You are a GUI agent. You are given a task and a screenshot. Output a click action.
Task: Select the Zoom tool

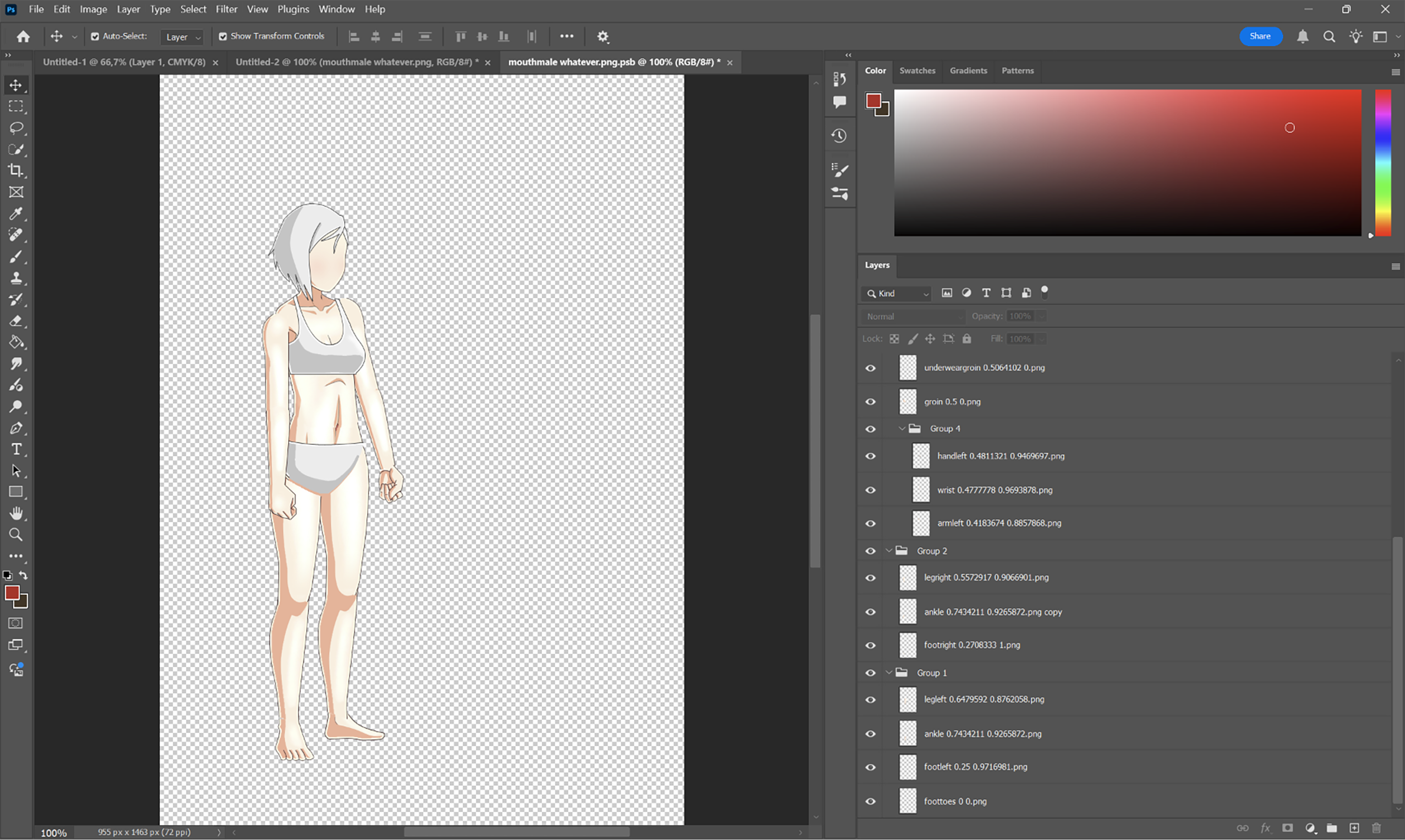point(16,535)
